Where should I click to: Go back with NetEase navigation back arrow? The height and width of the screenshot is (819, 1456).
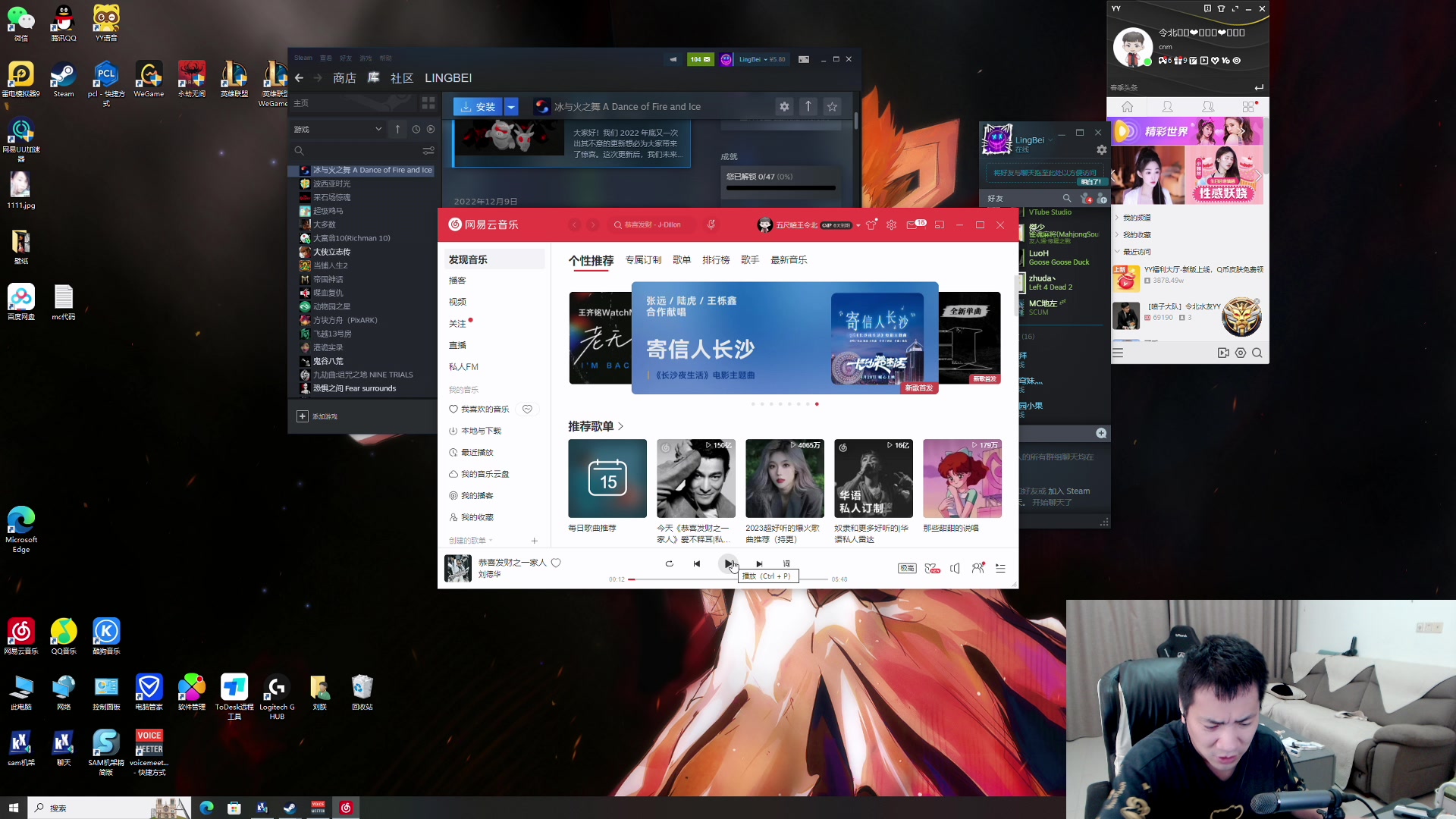[x=575, y=224]
